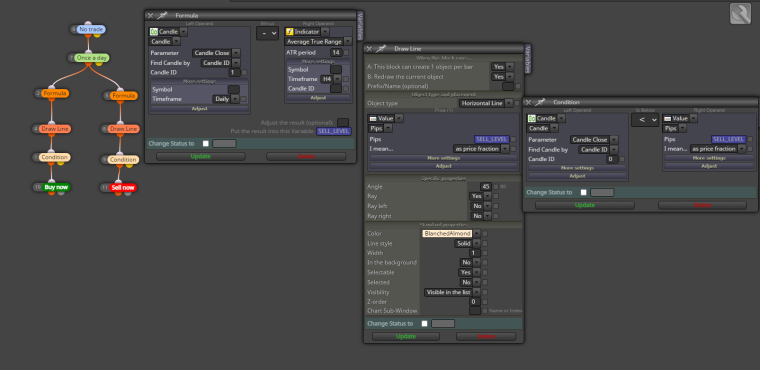
Task: Click the status color swatch in Formula panel
Action: pos(224,144)
